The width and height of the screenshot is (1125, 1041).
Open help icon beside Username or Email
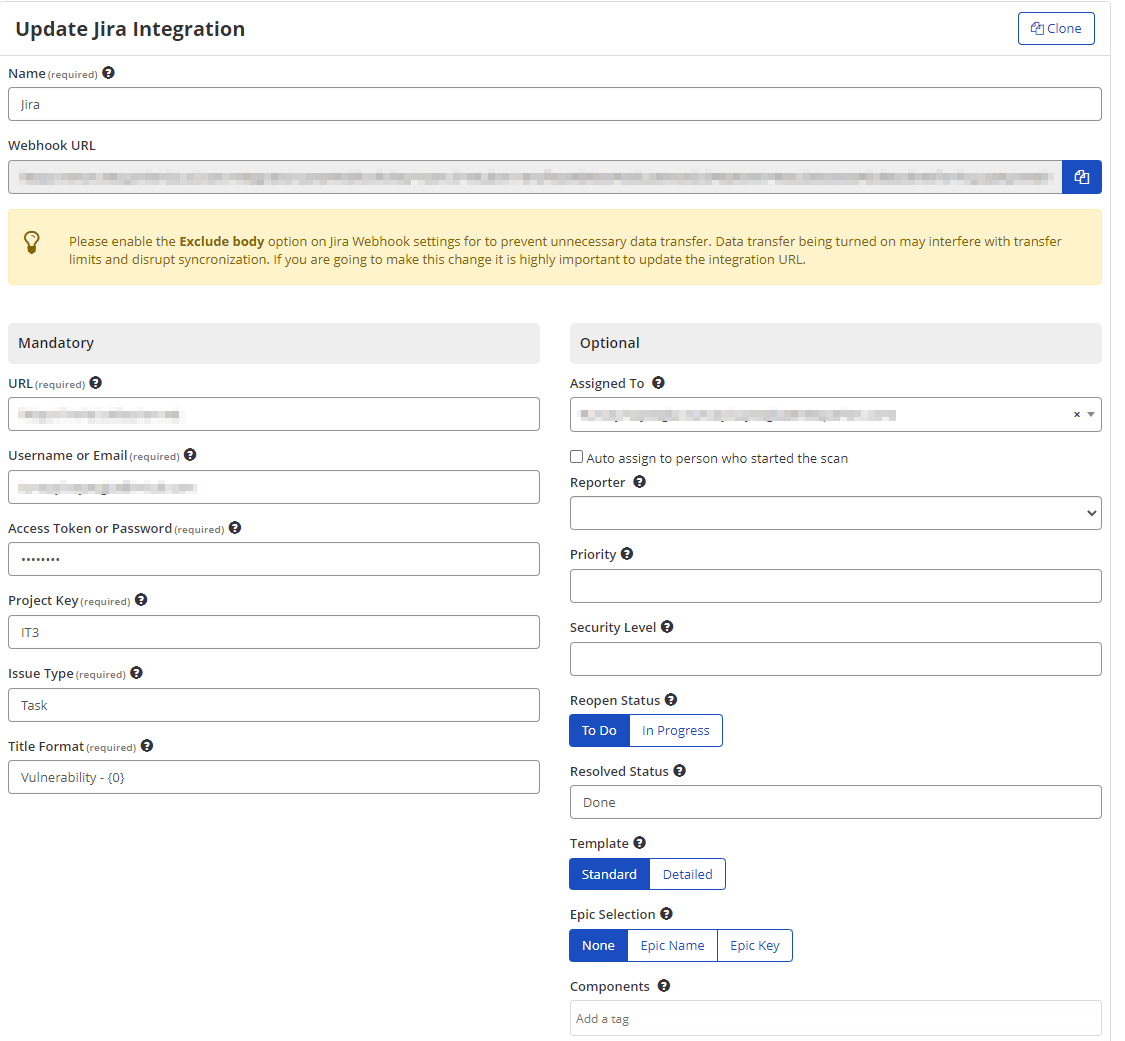pyautogui.click(x=190, y=455)
